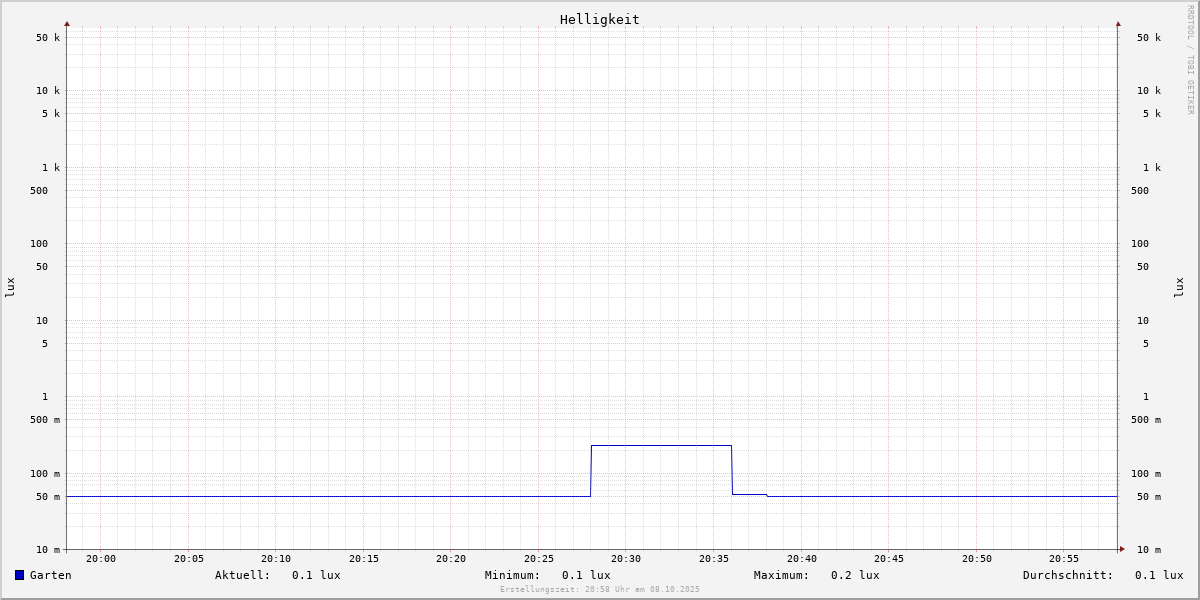The image size is (1200, 600).
Task: Click the 20:45 time axis label
Action: click(889, 559)
